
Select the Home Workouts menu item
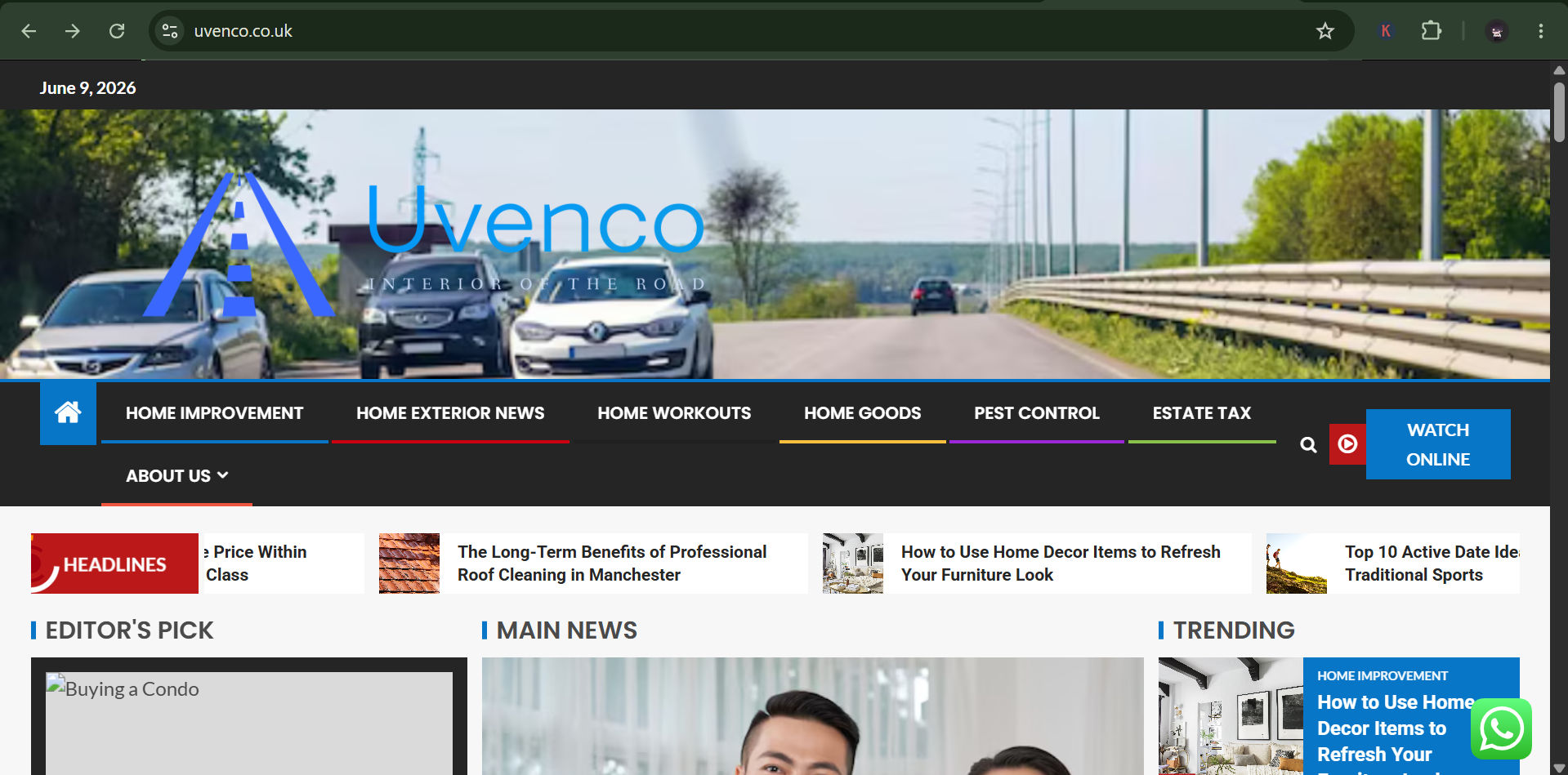(674, 413)
